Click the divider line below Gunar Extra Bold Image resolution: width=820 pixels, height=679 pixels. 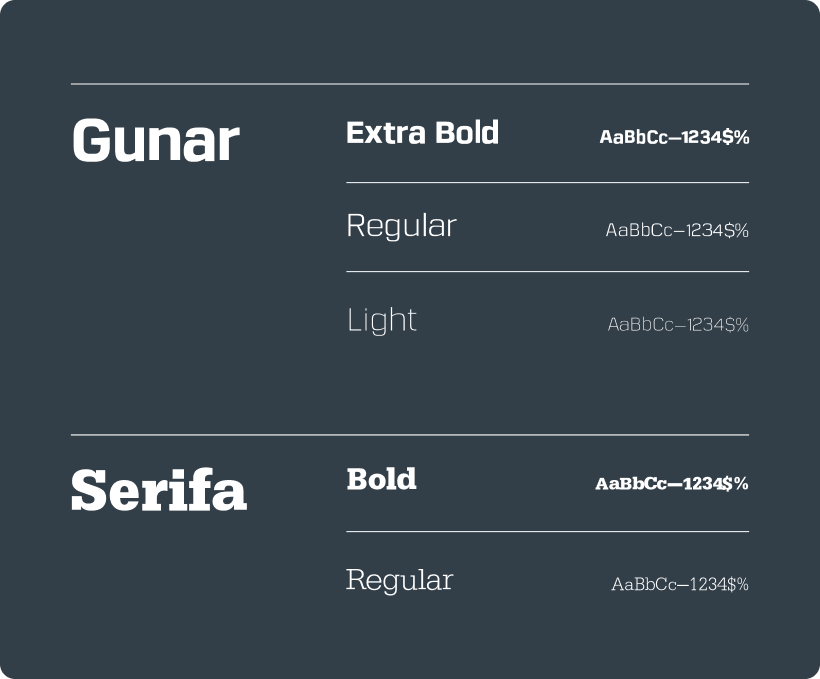click(547, 183)
